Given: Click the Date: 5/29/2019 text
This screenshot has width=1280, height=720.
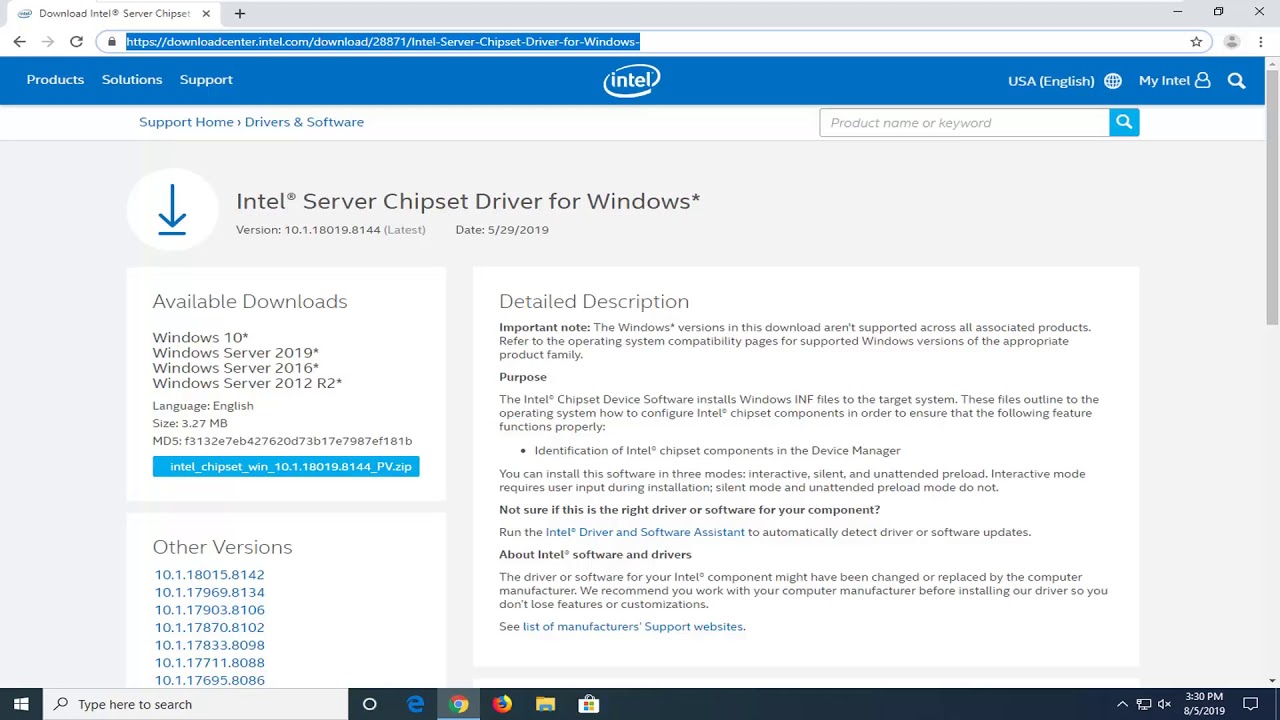Looking at the screenshot, I should tap(502, 230).
